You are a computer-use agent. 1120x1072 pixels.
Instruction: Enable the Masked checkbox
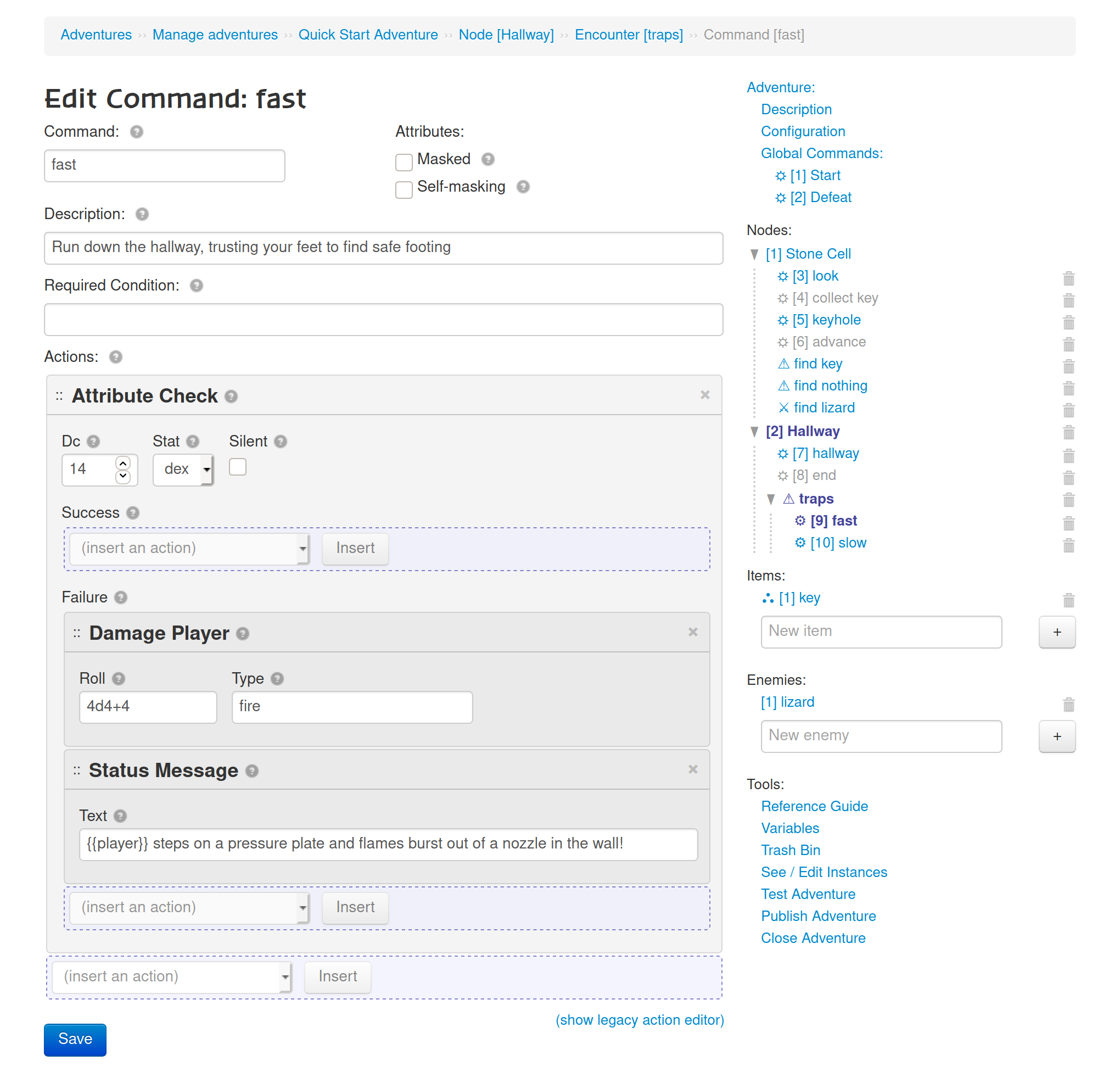pos(404,163)
